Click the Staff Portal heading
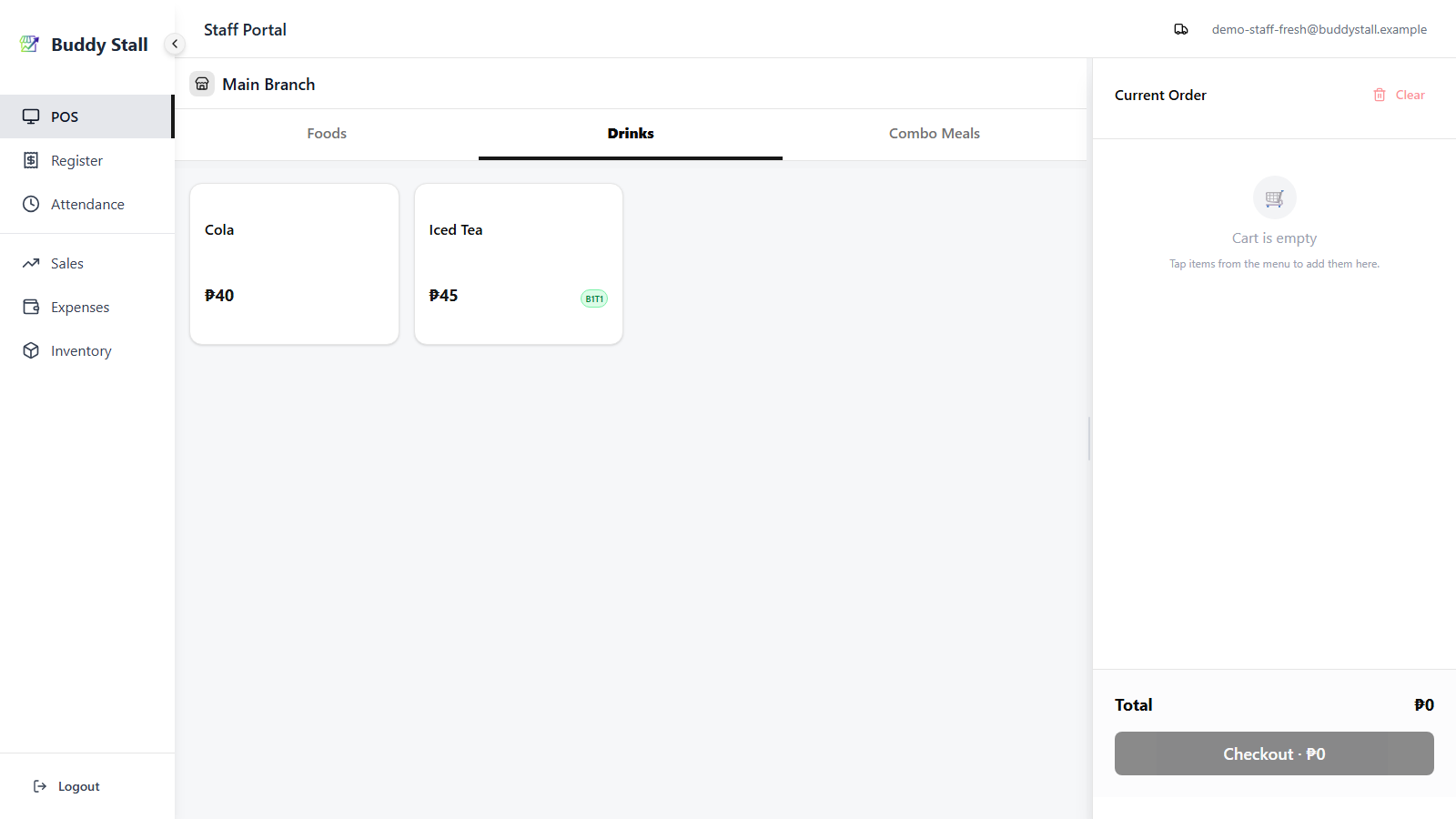 click(x=245, y=29)
